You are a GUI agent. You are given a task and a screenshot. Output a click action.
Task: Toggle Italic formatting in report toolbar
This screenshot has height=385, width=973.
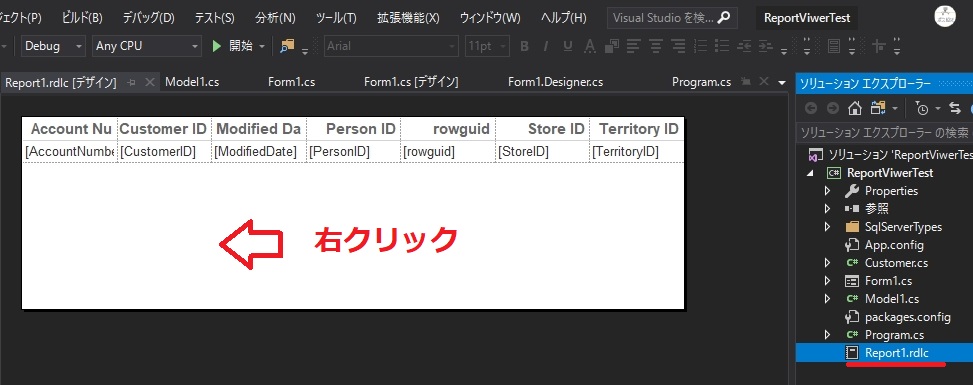[546, 46]
